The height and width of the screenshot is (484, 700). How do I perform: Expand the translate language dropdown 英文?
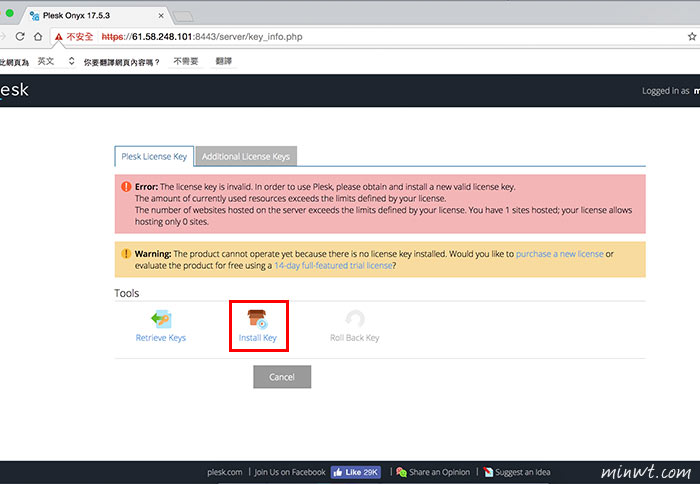(55, 61)
